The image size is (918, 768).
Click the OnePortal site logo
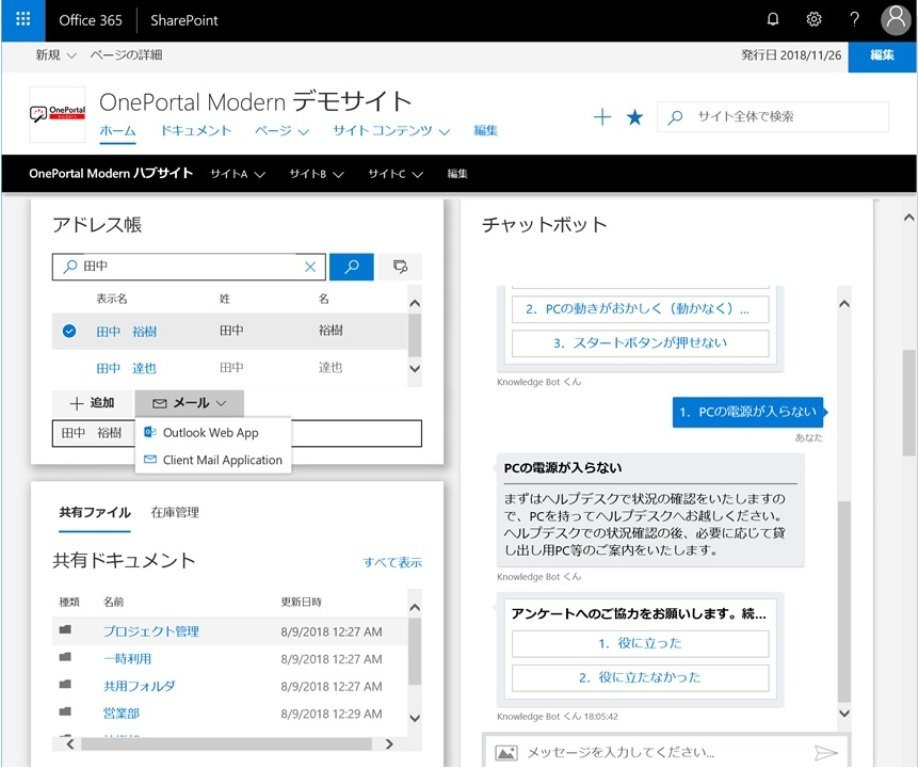pos(57,114)
